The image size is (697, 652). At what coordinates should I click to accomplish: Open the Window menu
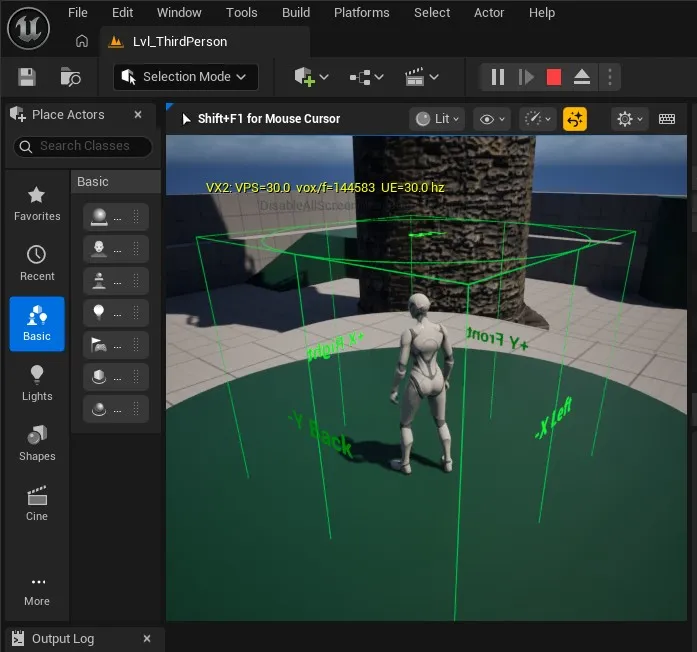[x=179, y=13]
